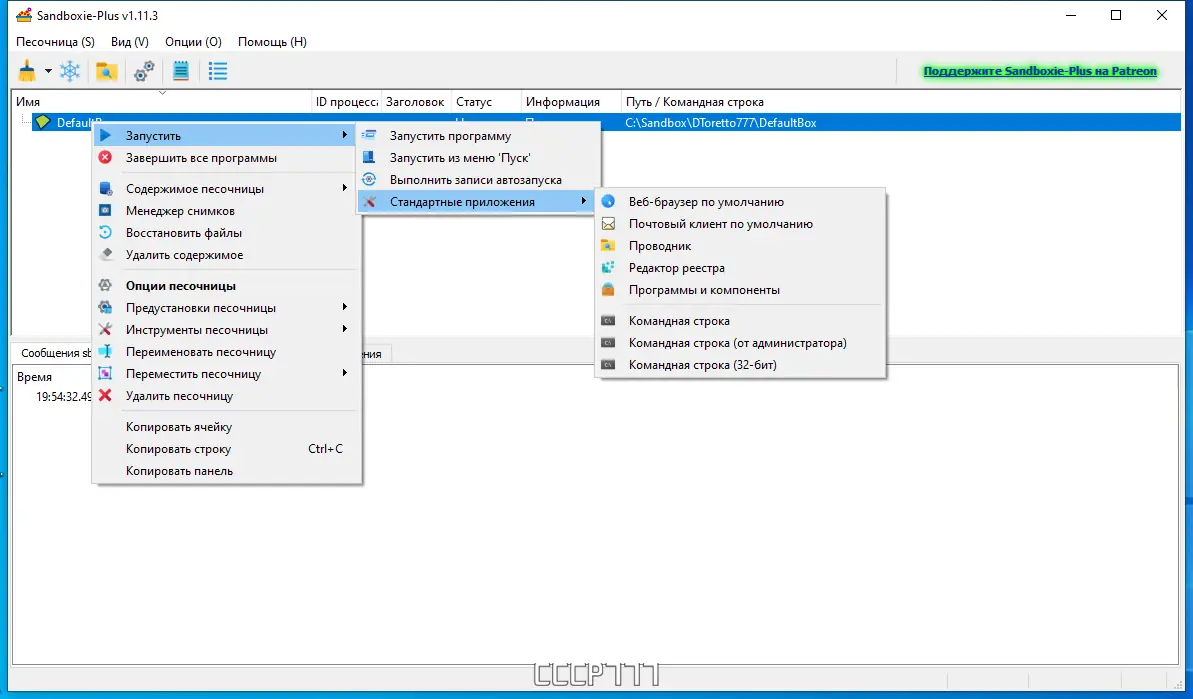Open the Помощь (H) menu
1193x699 pixels.
(x=272, y=42)
